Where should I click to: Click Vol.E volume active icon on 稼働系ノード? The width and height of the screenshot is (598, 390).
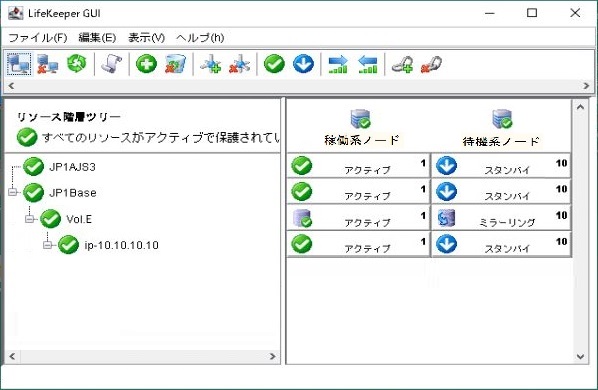(302, 218)
